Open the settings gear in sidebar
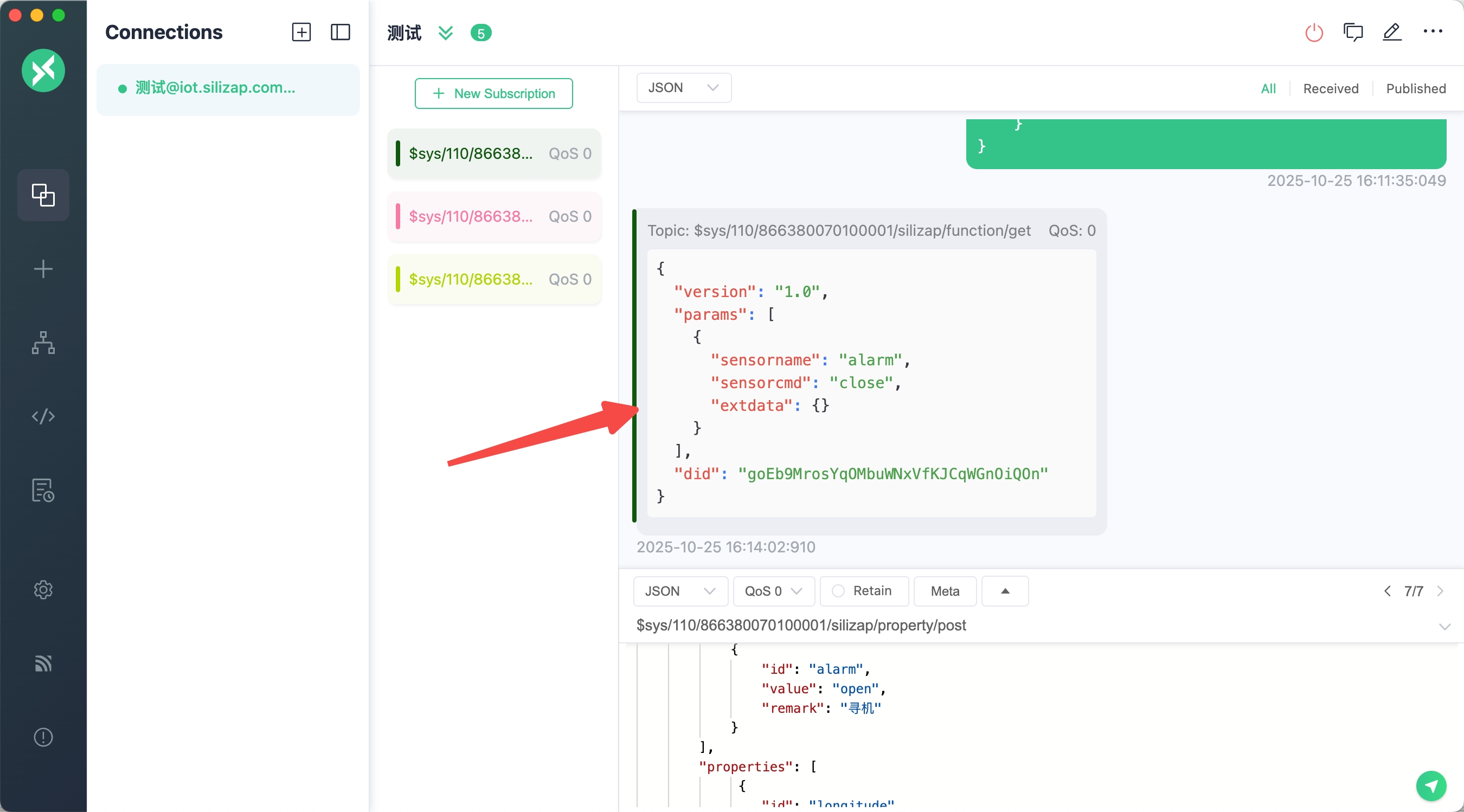The image size is (1464, 812). pyautogui.click(x=43, y=590)
